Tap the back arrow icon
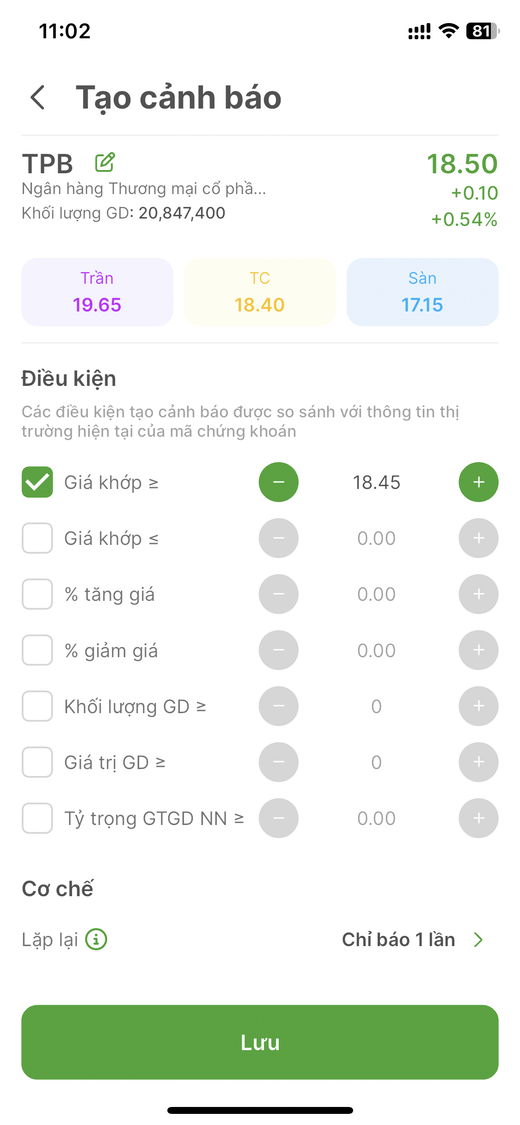This screenshot has height=1125, width=520. (x=37, y=98)
